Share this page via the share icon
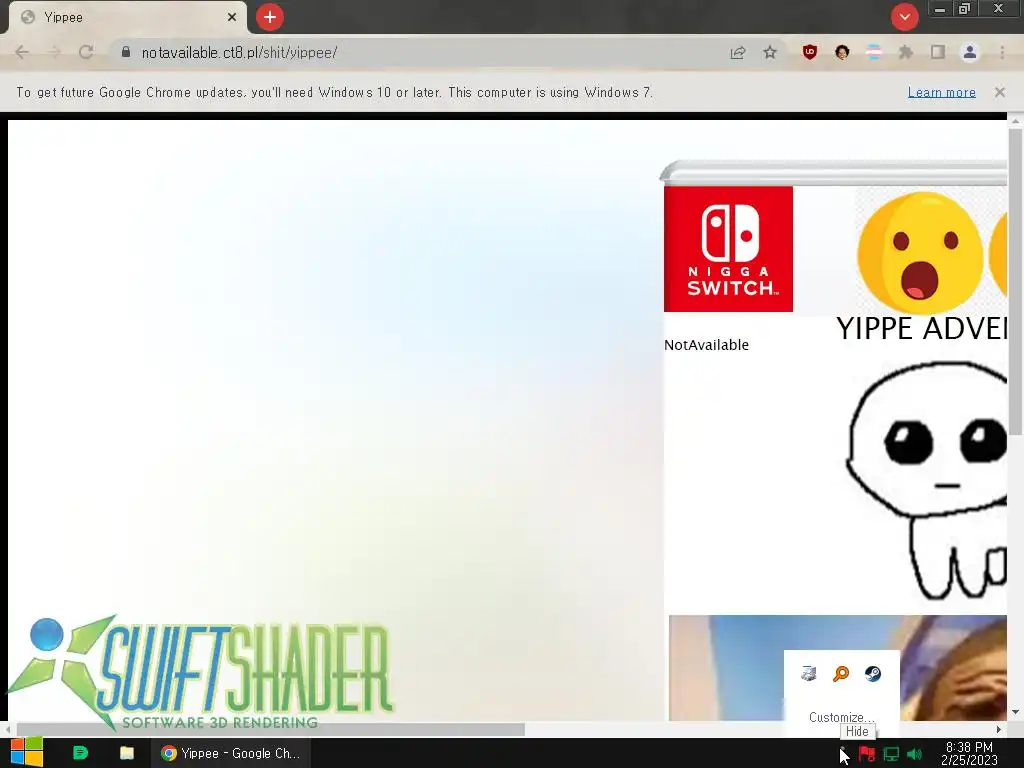This screenshot has height=768, width=1024. pos(738,53)
